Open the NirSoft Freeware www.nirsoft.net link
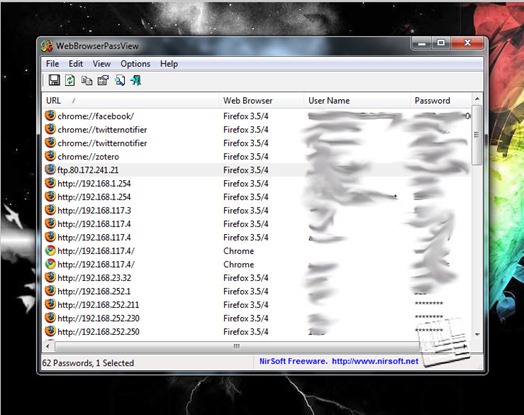Image resolution: width=524 pixels, height=415 pixels. pyautogui.click(x=339, y=361)
